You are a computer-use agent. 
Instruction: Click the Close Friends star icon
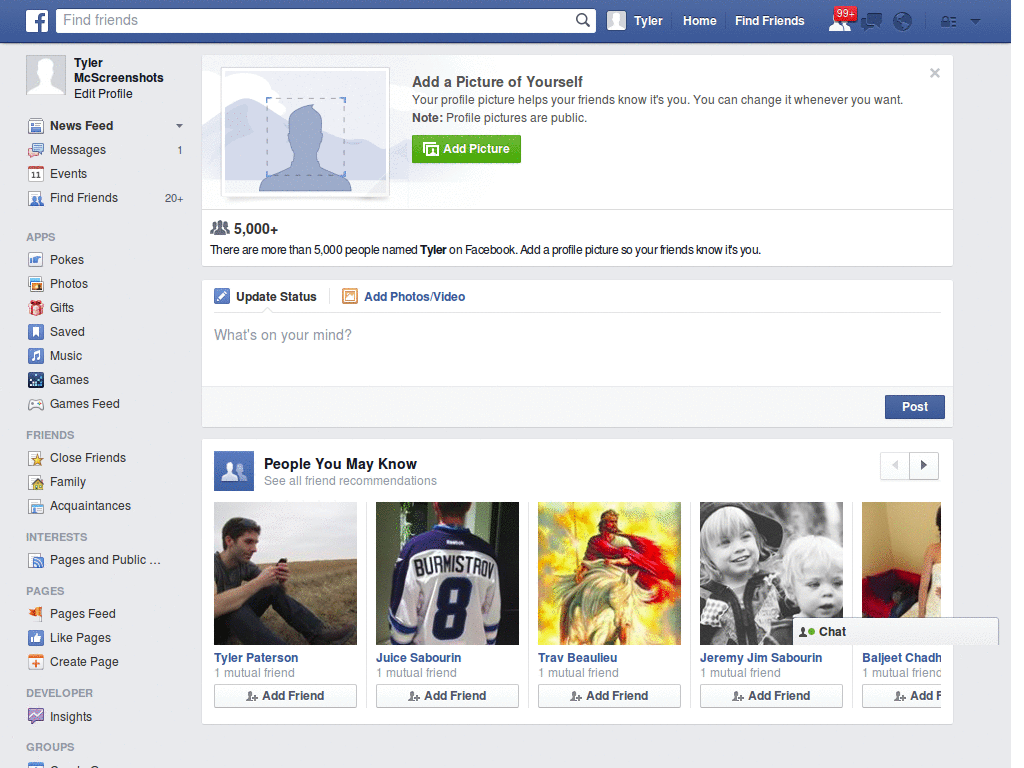click(x=36, y=458)
